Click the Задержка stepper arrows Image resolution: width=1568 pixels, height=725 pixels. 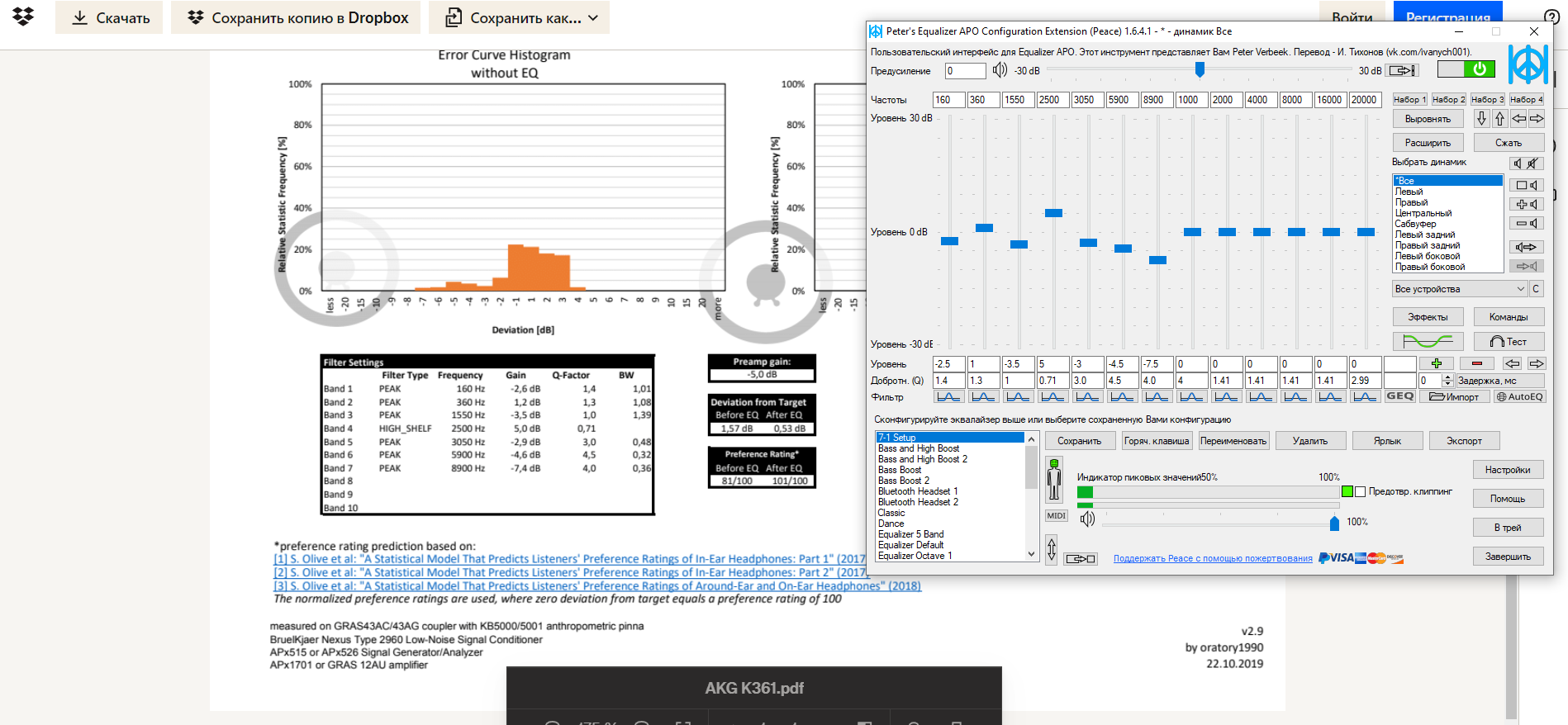(1447, 381)
